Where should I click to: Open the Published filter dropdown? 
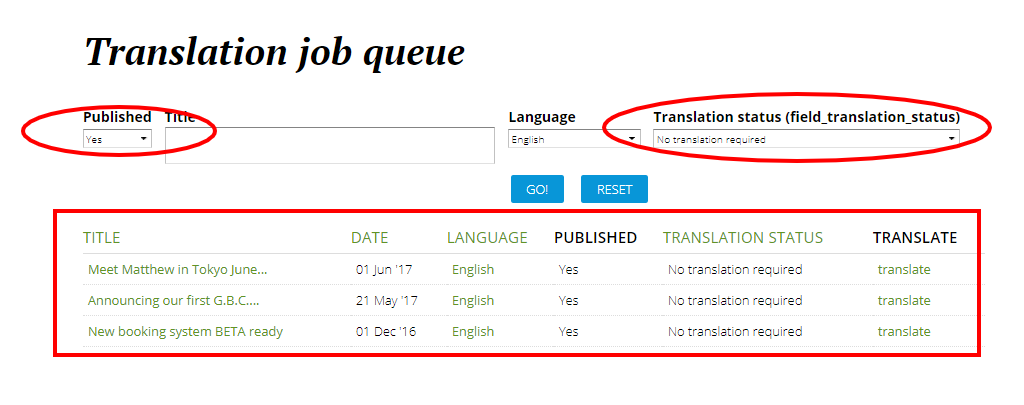point(117,139)
